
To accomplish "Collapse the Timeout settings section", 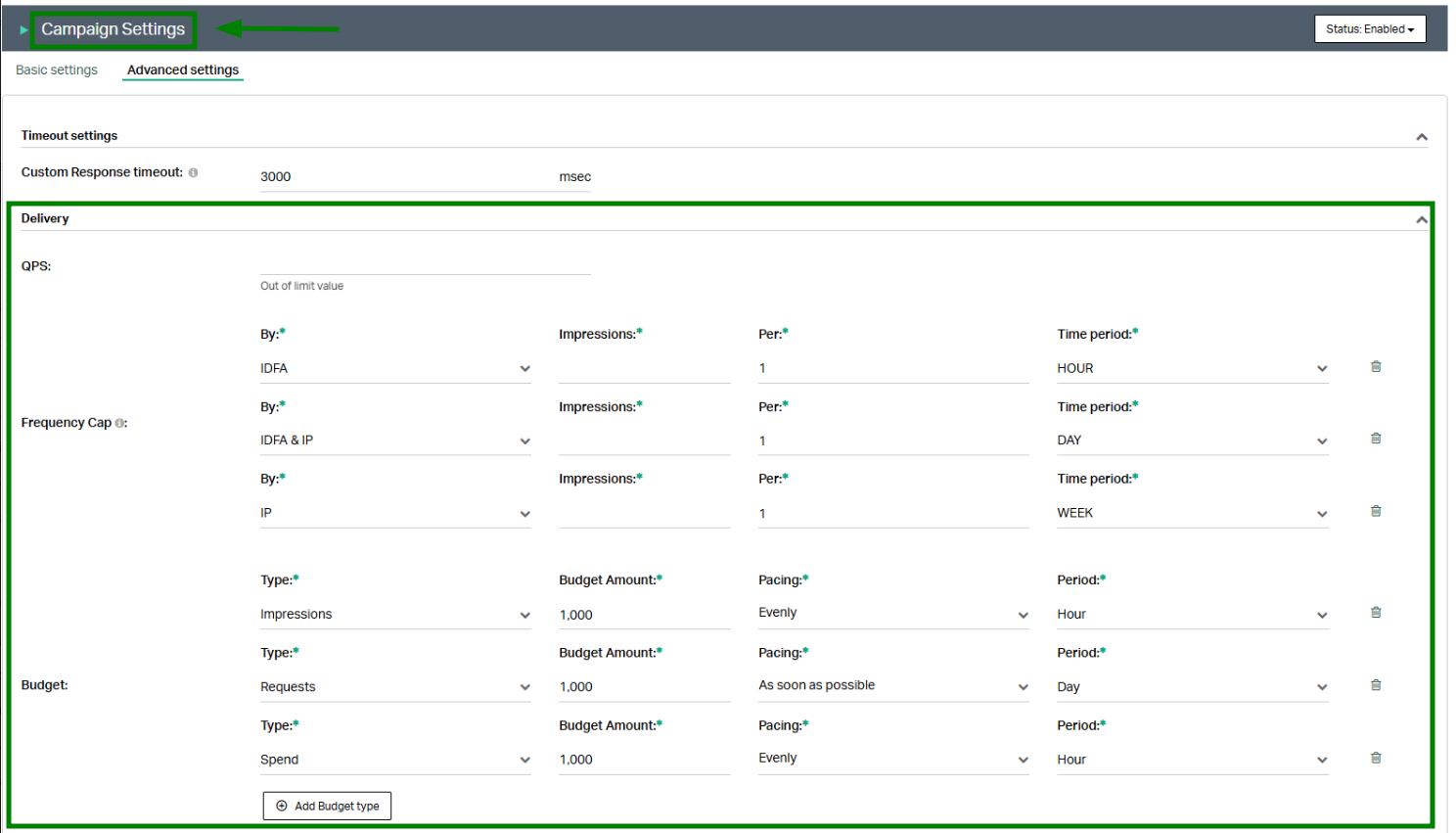I will [1422, 137].
